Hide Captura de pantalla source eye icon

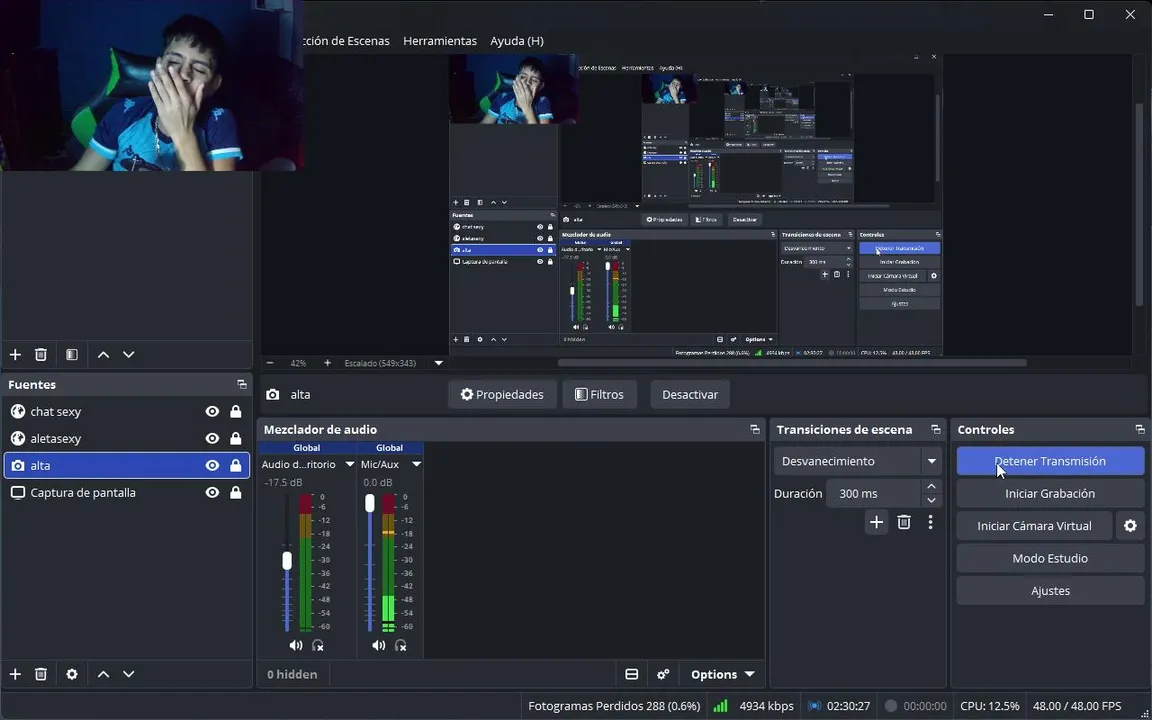coord(212,492)
